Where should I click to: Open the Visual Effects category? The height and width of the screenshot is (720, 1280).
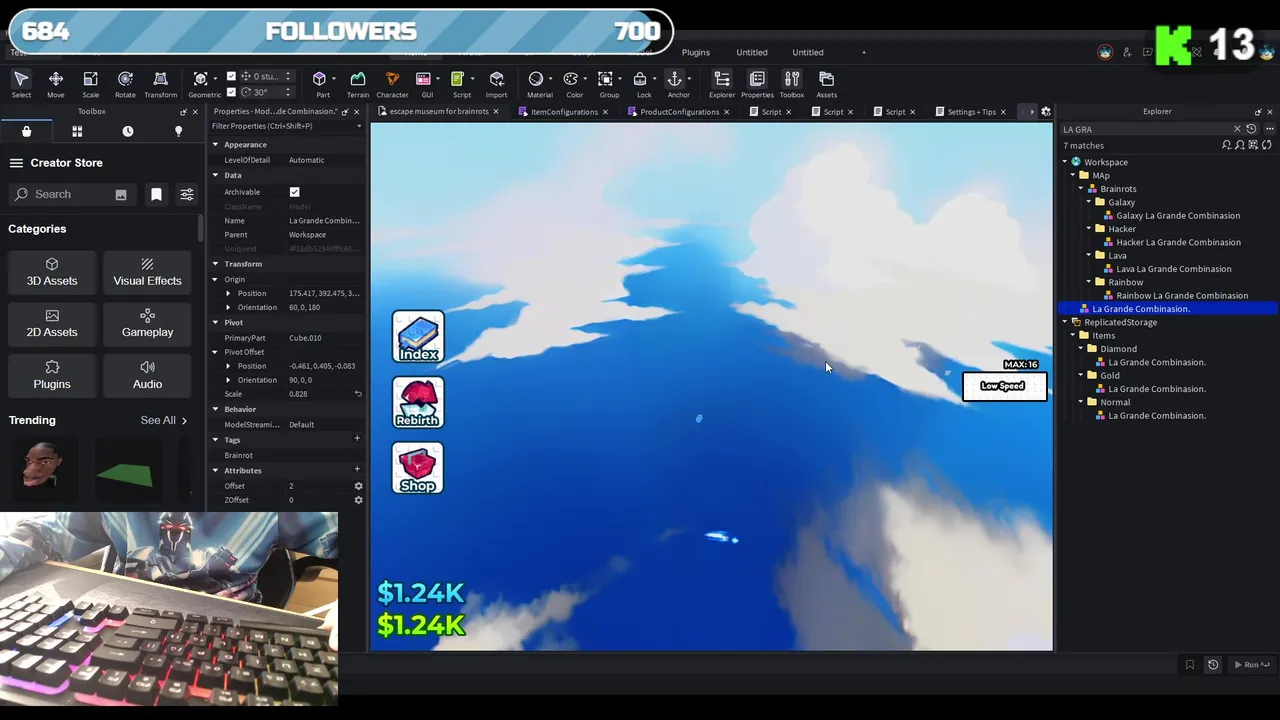click(x=147, y=272)
